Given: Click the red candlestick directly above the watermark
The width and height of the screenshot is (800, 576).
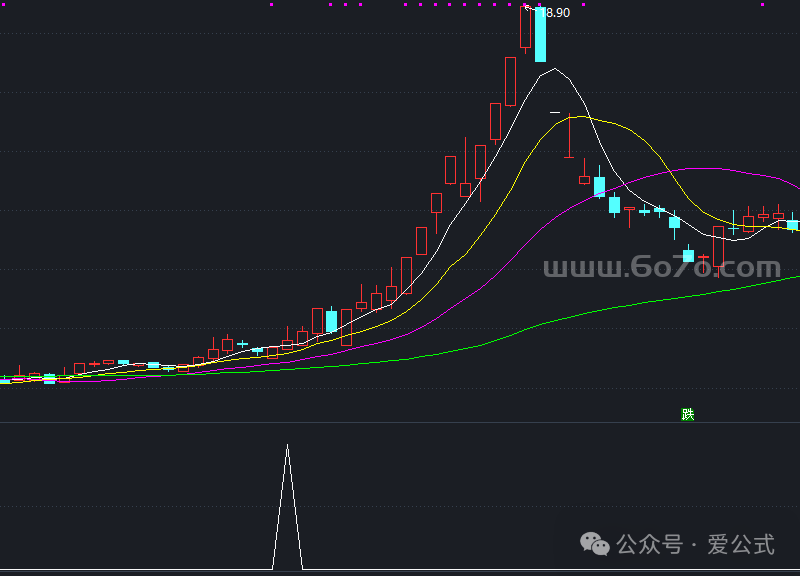Looking at the screenshot, I should [x=718, y=244].
